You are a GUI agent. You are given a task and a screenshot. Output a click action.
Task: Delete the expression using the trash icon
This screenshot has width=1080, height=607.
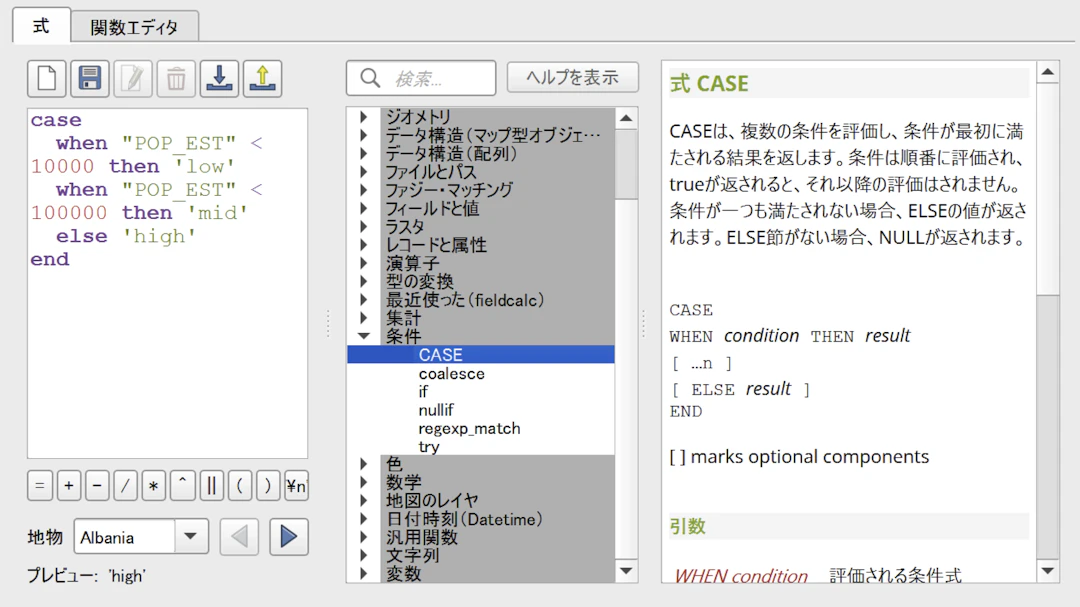click(176, 78)
